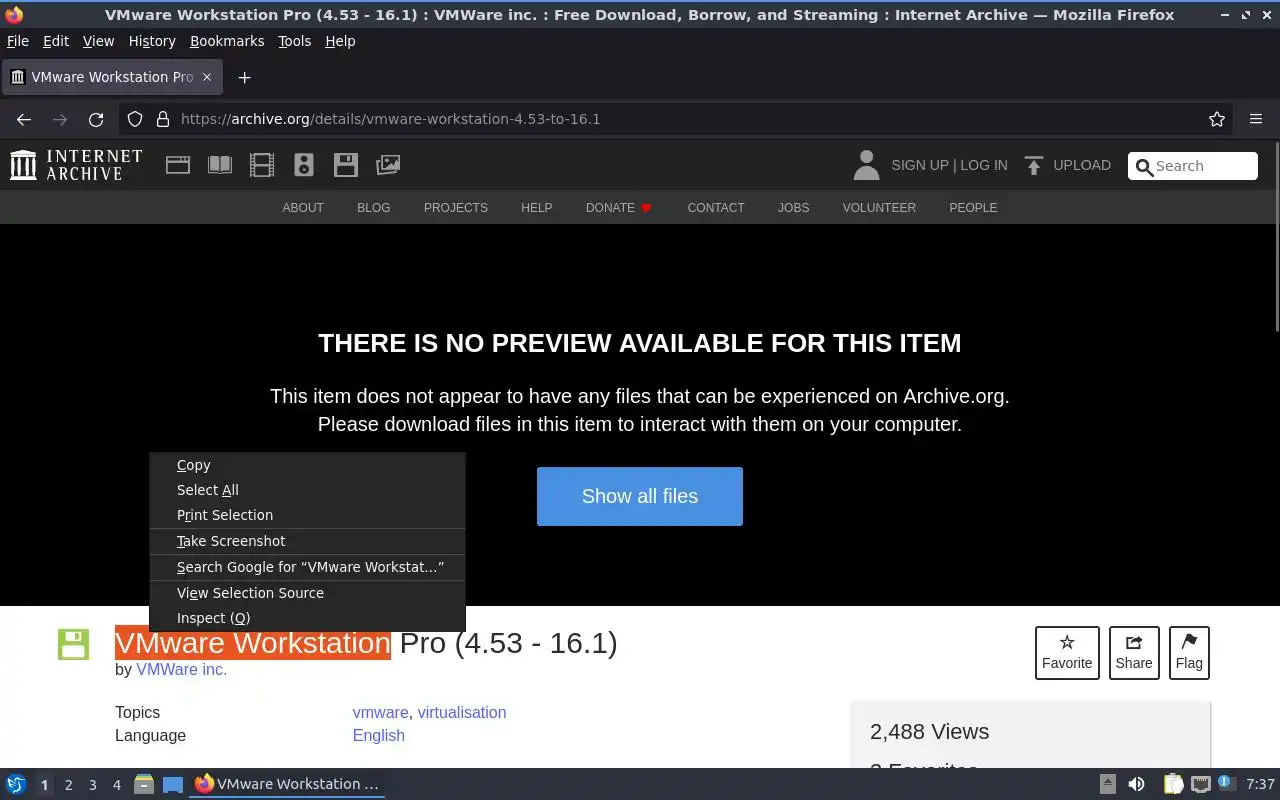Screen dimensions: 1280x800
Task: Open the Edit menu
Action: pyautogui.click(x=56, y=41)
